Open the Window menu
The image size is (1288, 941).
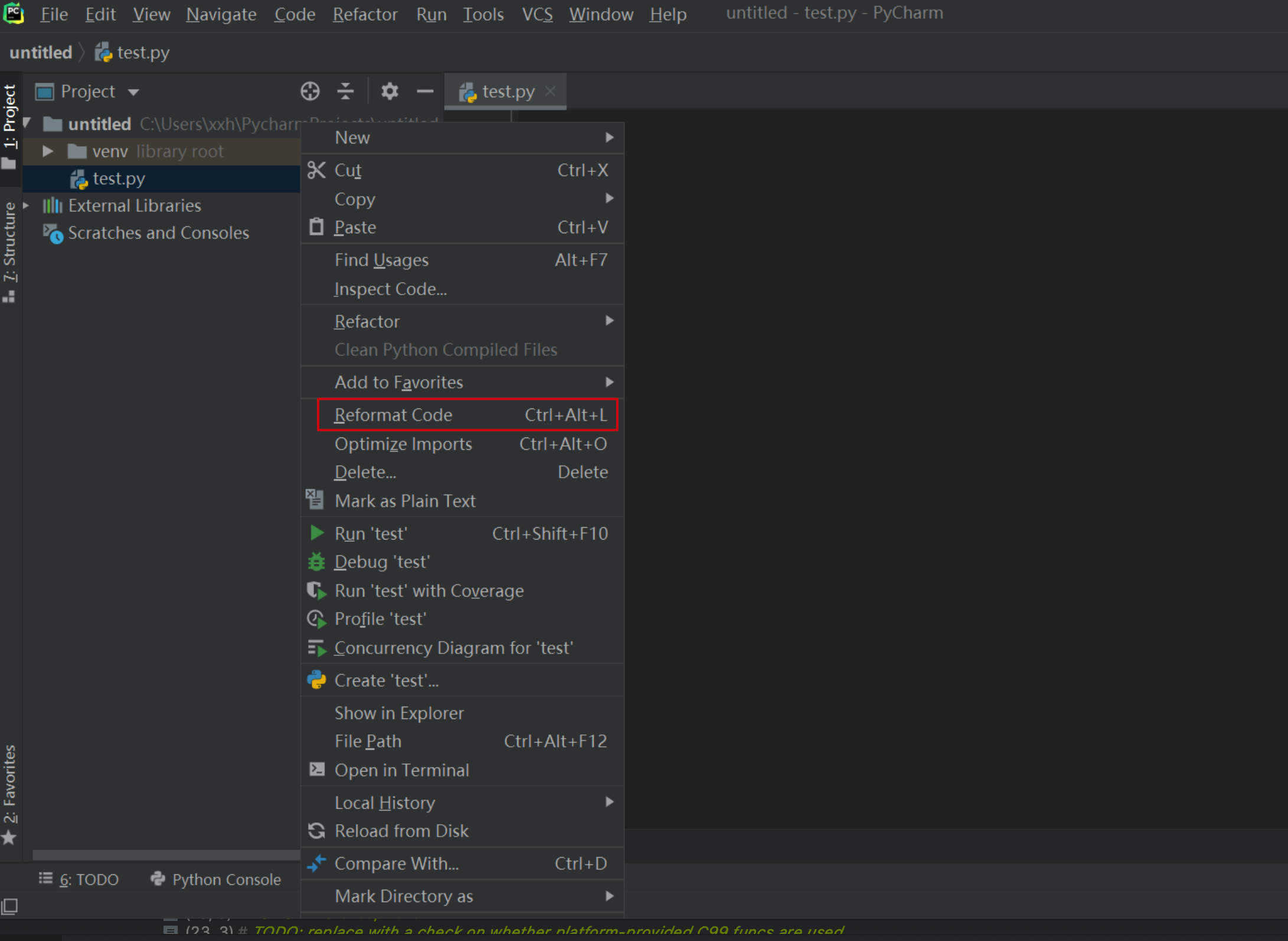(601, 14)
